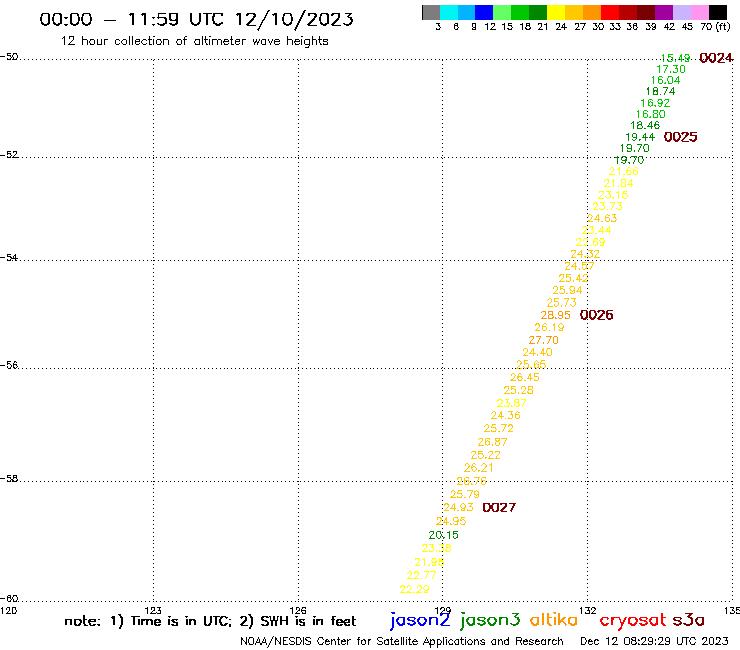This screenshot has height=650, width=740.
Task: Click the legend value label '70 (ft)'
Action: pyautogui.click(x=715, y=27)
